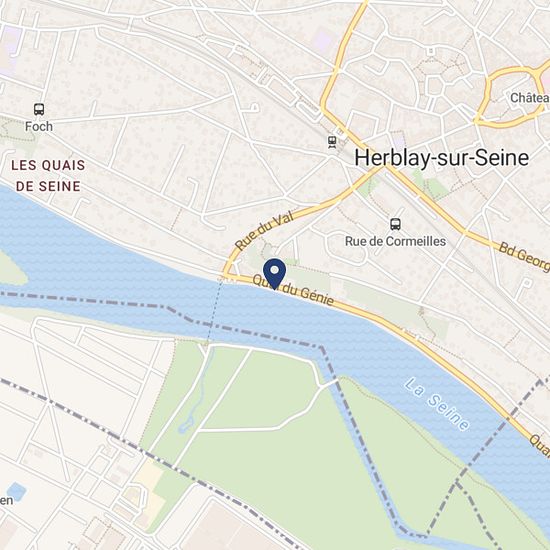Click the Les Quais de Seine district label

[x=48, y=175]
